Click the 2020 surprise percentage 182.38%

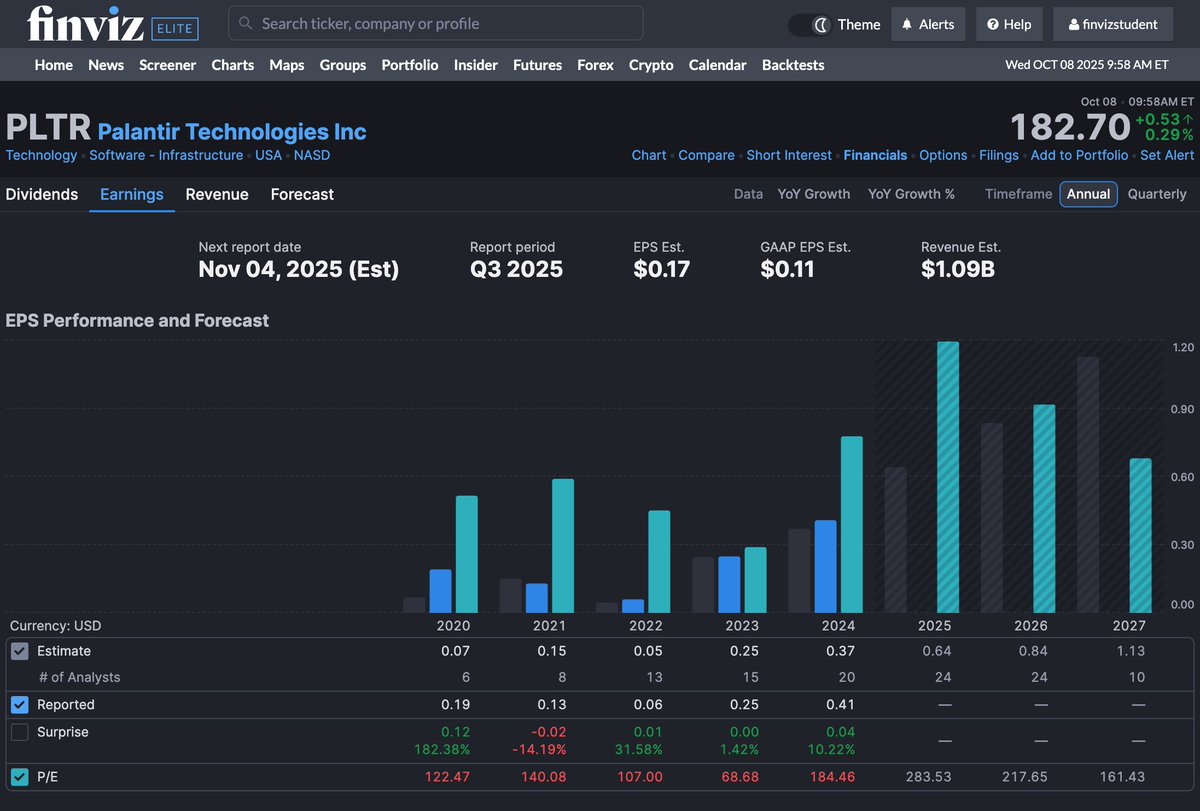pos(441,749)
